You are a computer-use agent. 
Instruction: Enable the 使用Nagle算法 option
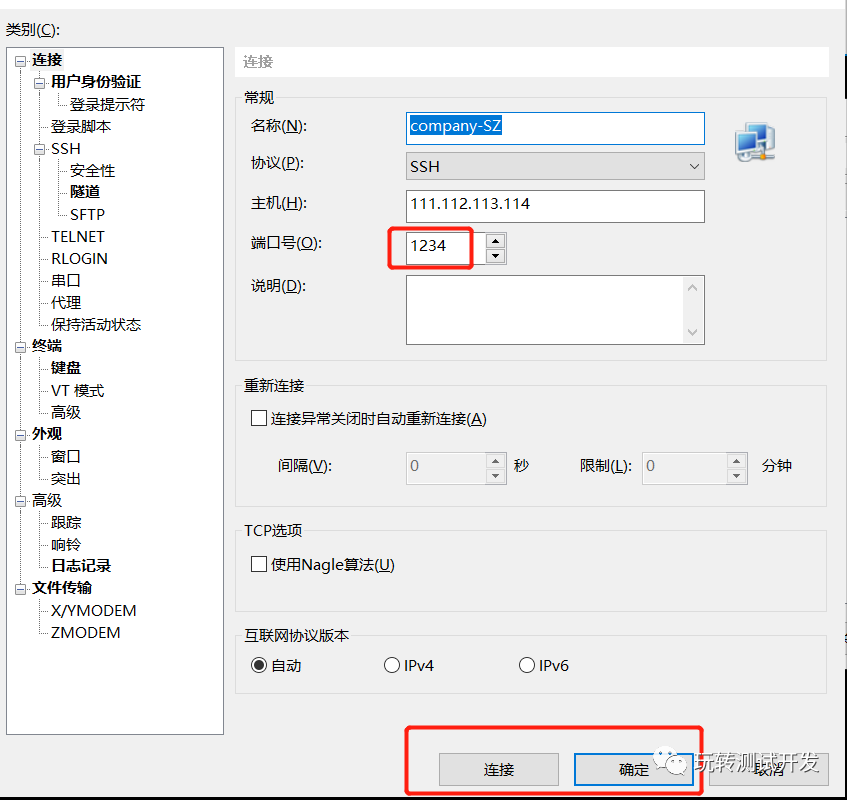[255, 563]
